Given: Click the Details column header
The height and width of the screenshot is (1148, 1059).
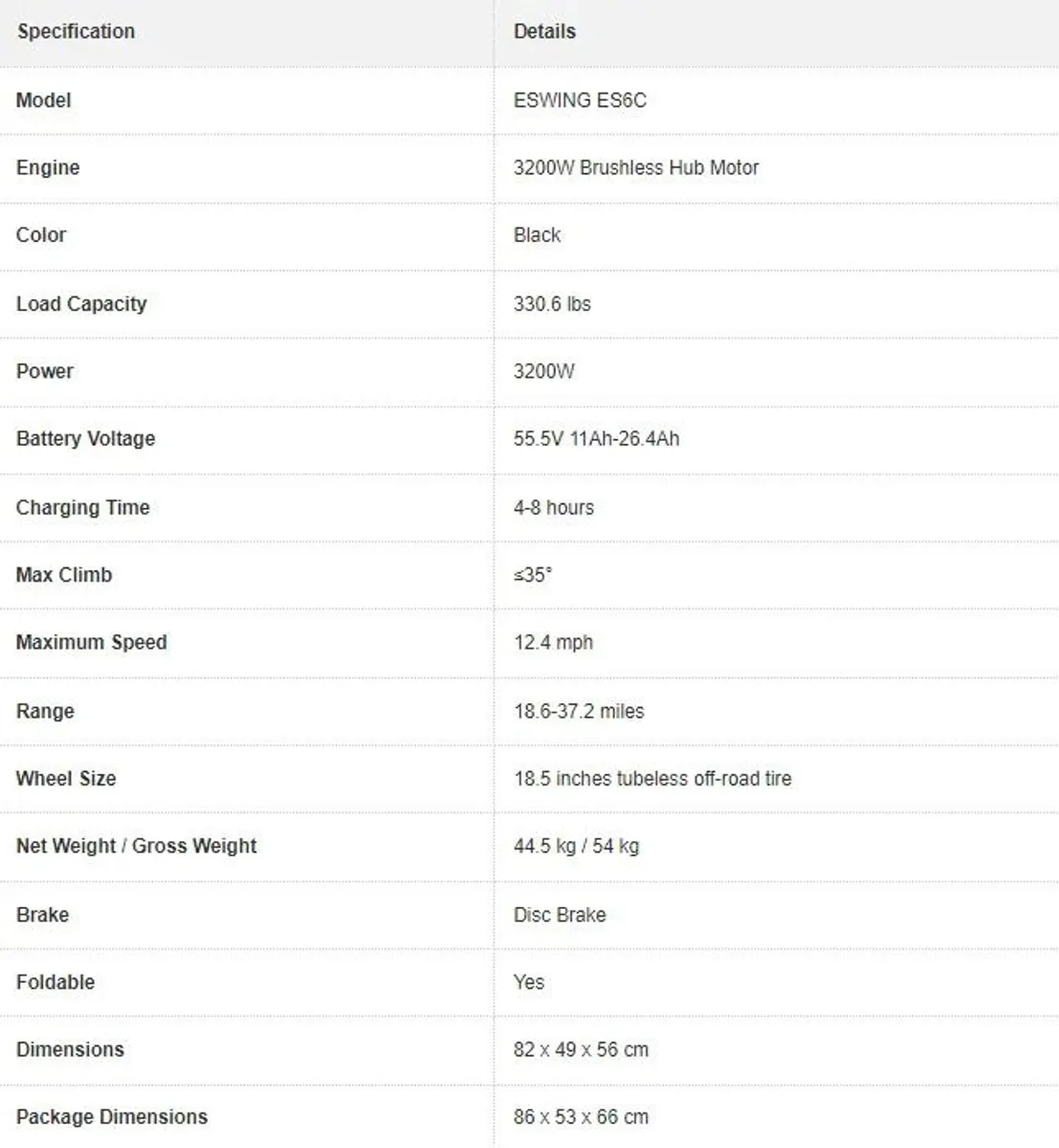Looking at the screenshot, I should click(544, 32).
